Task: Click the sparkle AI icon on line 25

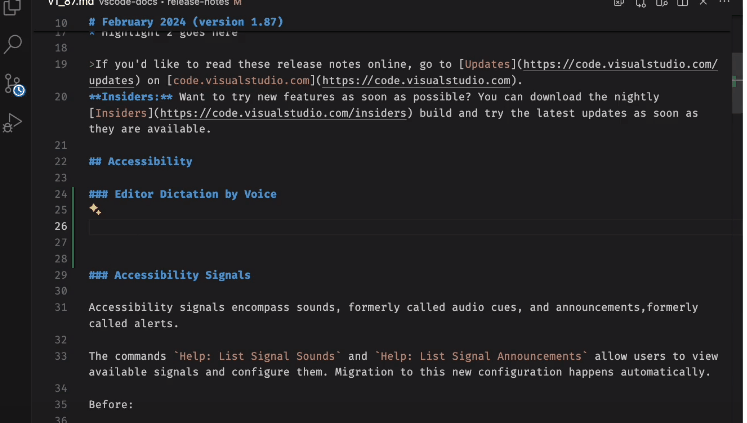Action: pos(95,209)
